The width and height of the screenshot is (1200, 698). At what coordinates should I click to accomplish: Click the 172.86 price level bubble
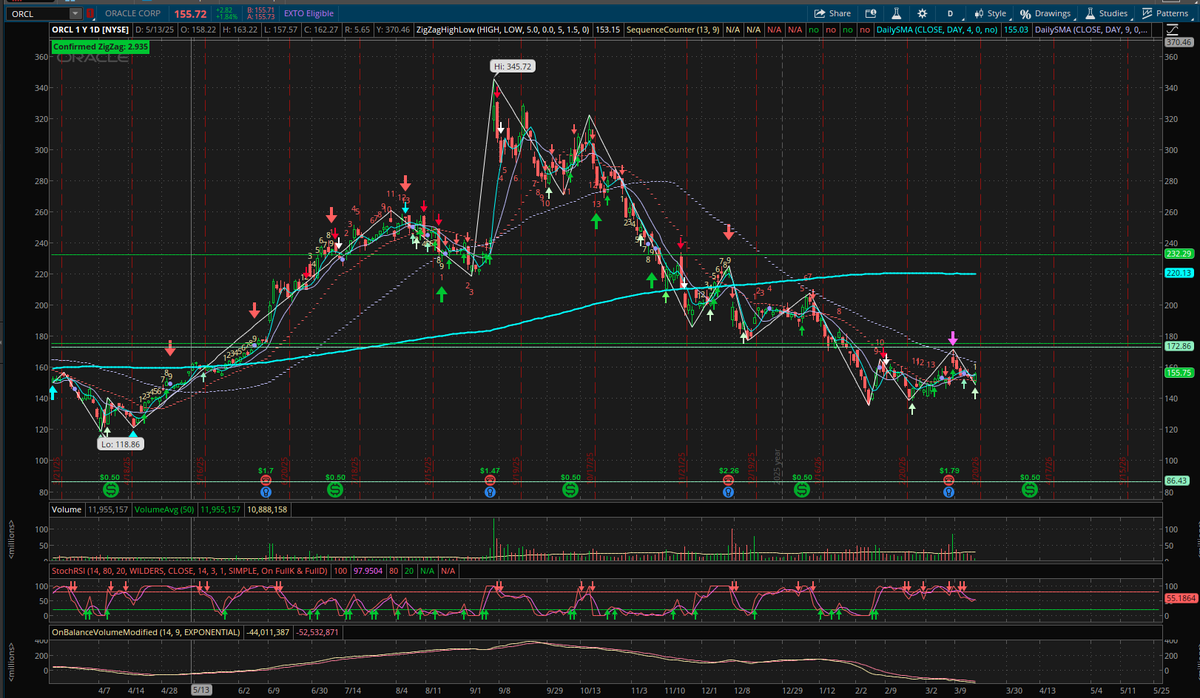coord(1180,345)
